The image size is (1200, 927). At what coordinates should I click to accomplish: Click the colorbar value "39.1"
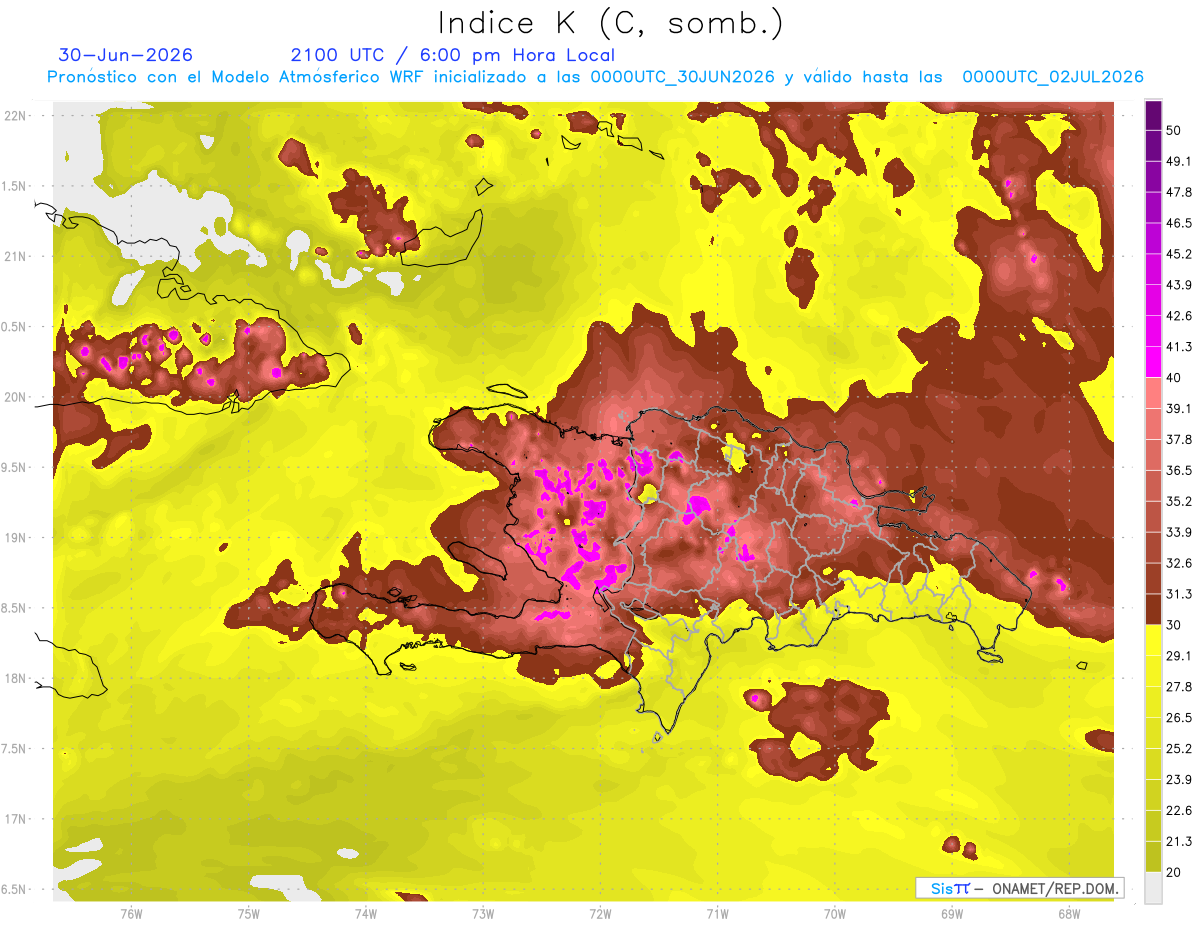pos(1178,408)
